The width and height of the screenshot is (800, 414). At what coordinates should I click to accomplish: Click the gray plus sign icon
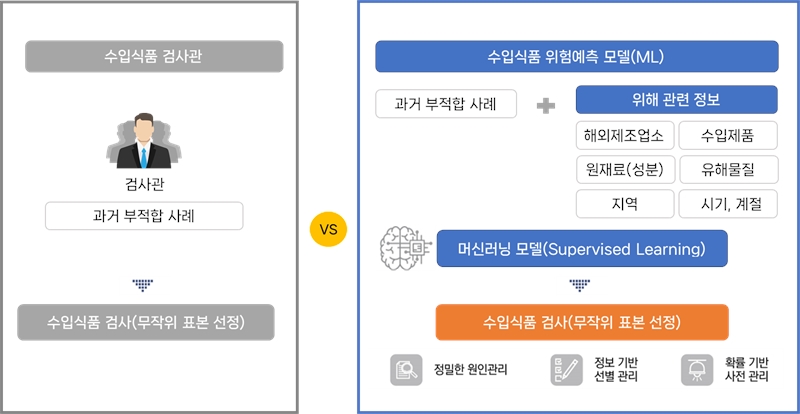546,105
